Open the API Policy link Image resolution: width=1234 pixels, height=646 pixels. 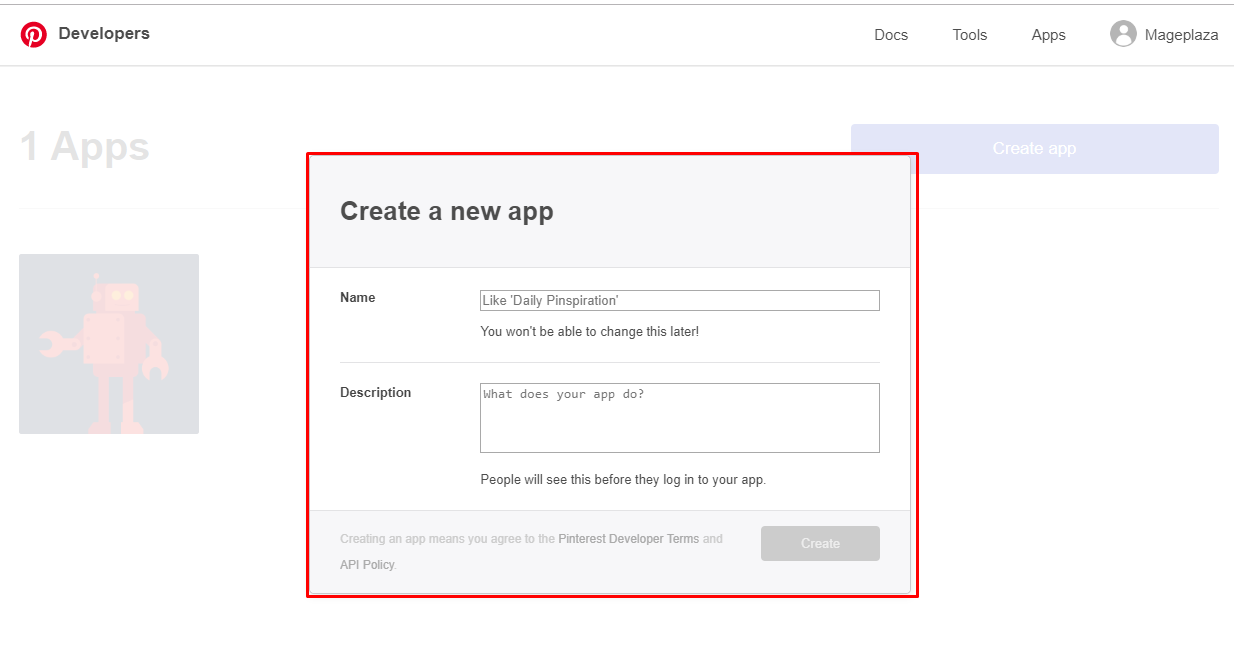point(367,565)
